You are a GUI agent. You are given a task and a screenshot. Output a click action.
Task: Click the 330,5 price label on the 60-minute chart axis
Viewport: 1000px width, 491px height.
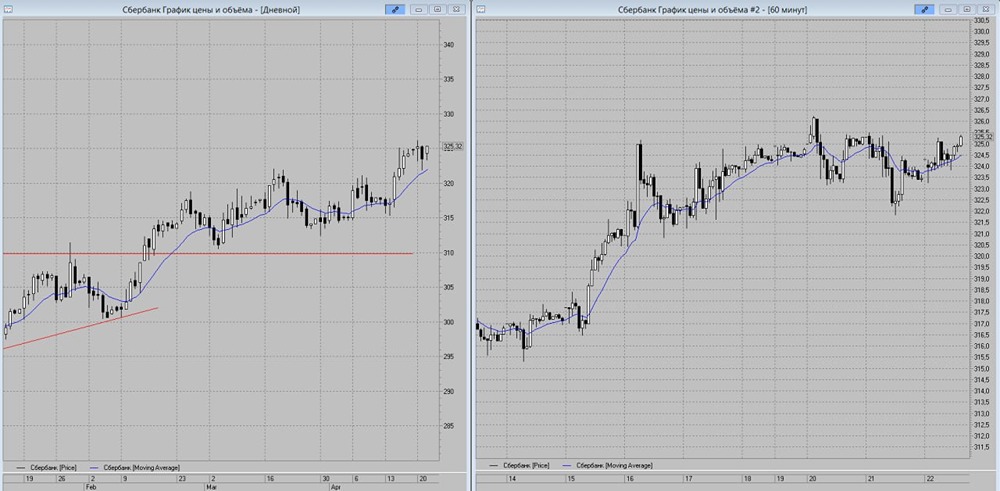pyautogui.click(x=981, y=21)
